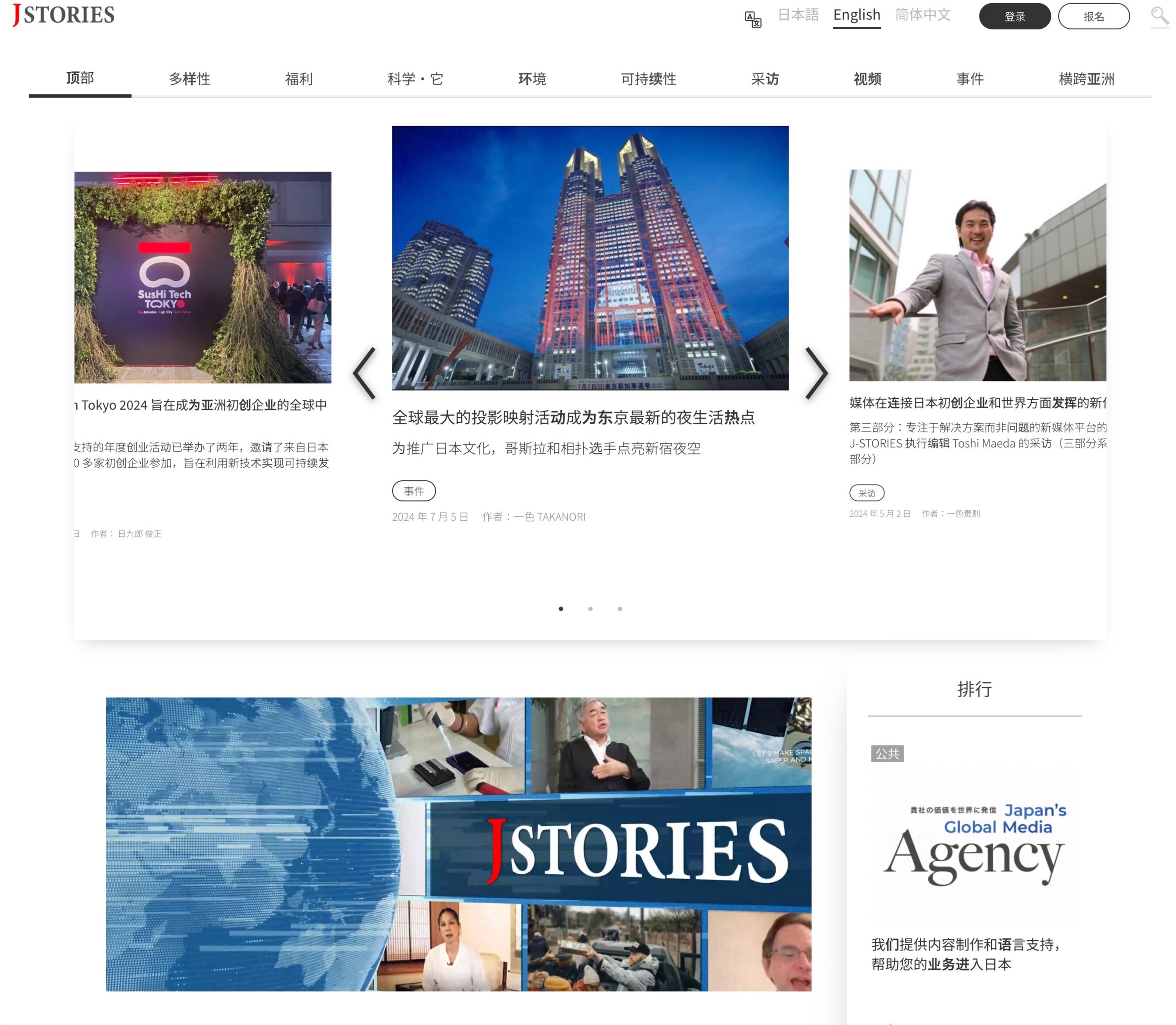Go to previous carousel slide arrow

(x=365, y=373)
